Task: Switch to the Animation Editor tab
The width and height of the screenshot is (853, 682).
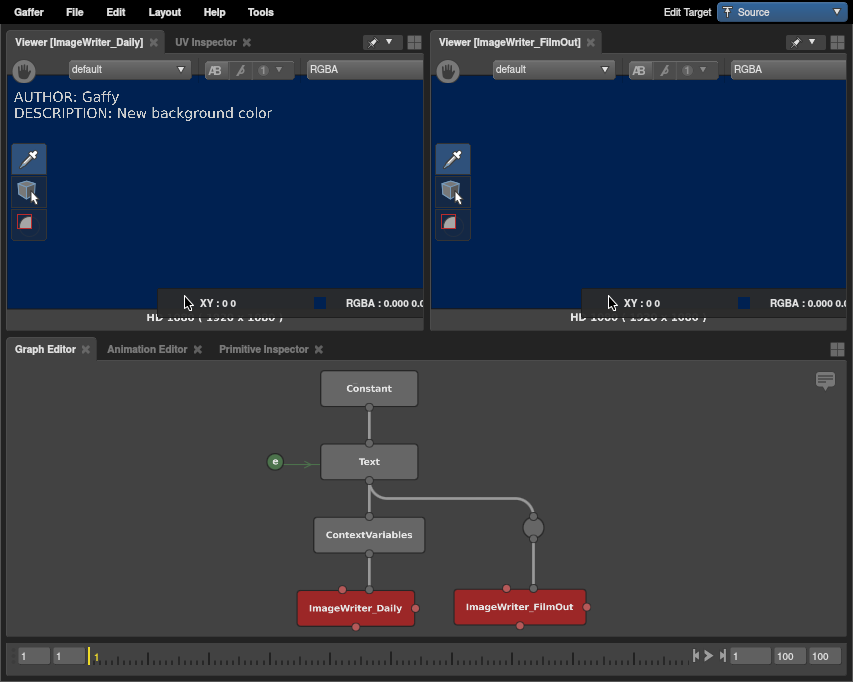Action: click(147, 350)
